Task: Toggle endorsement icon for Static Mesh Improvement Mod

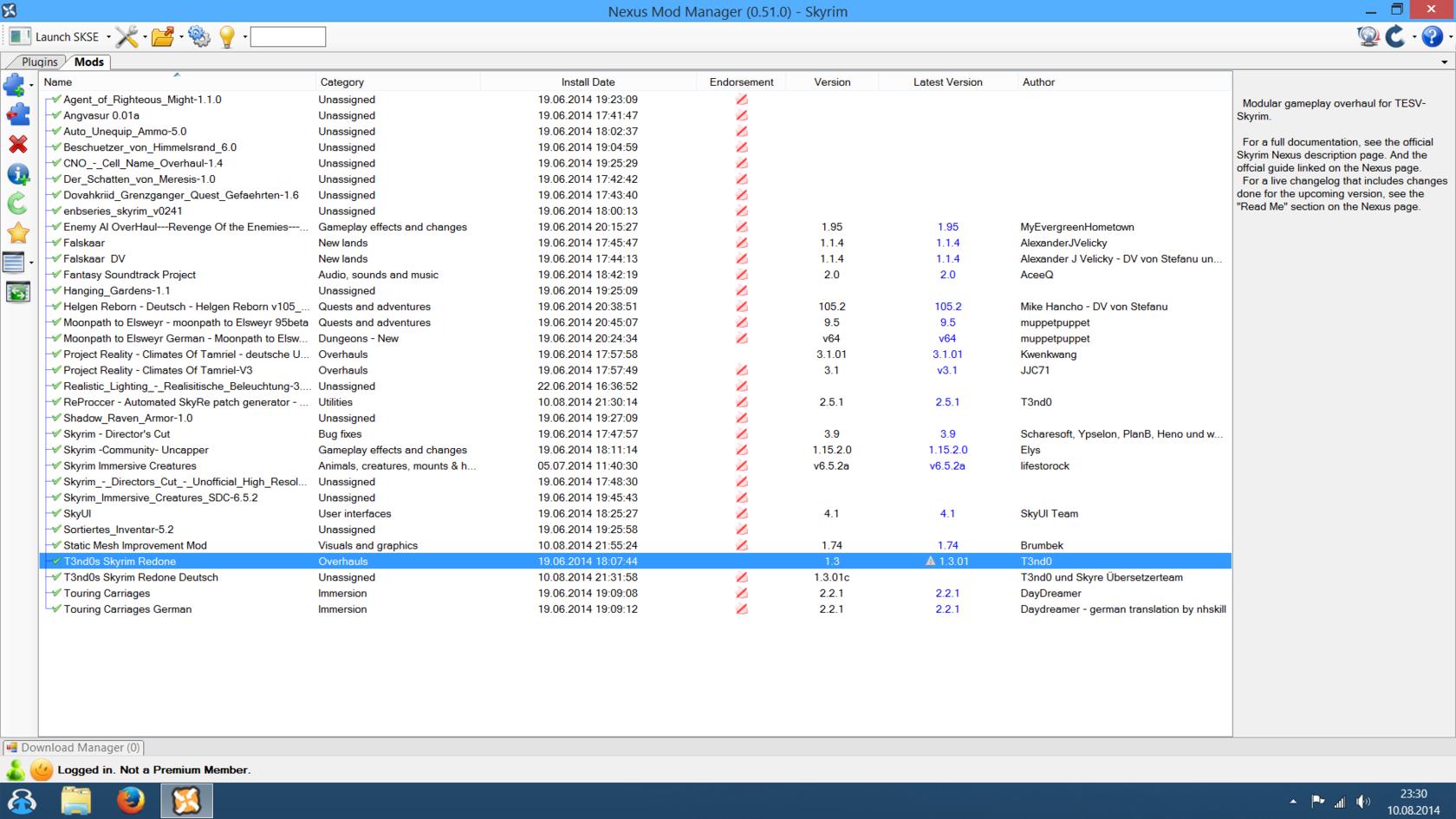Action: 742,545
